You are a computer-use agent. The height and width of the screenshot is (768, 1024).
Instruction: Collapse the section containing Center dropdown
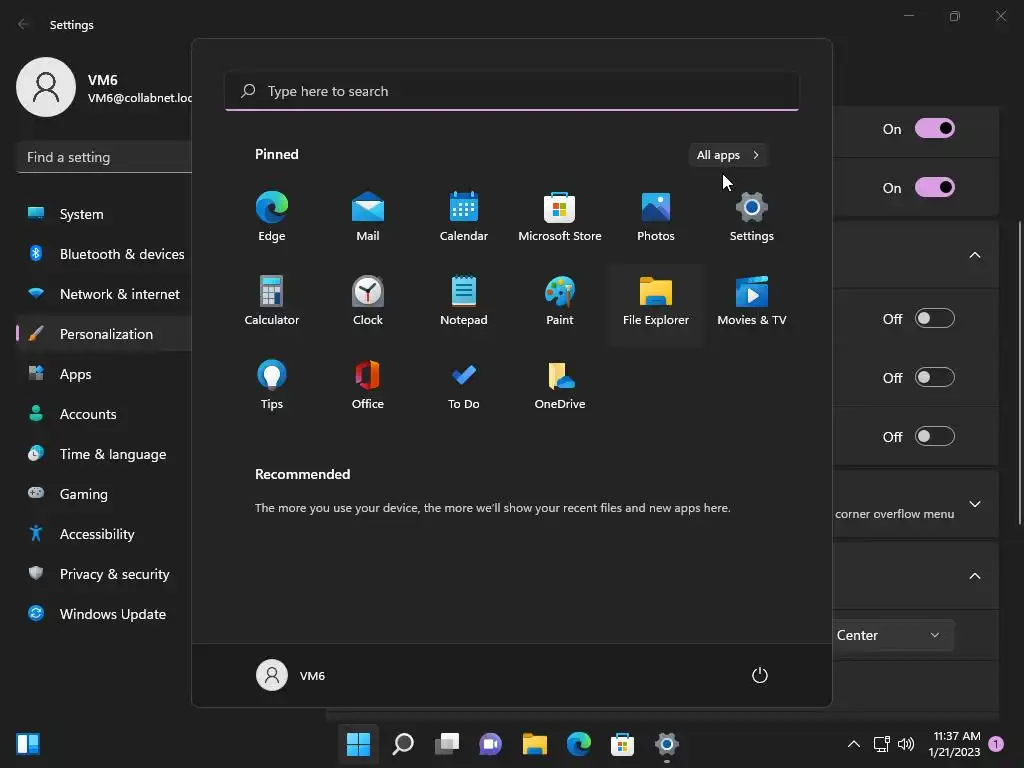[x=974, y=576]
